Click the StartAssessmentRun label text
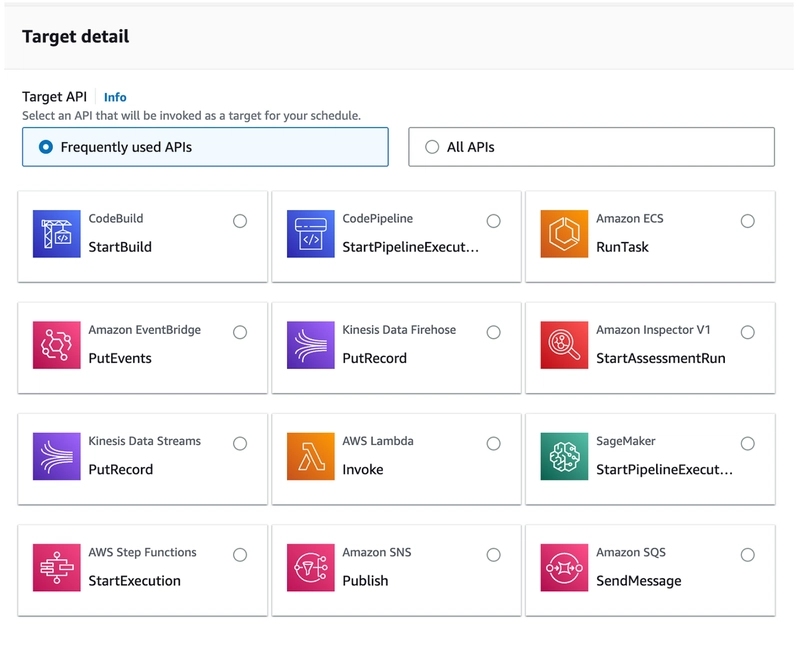Screen dimensions: 800x647 (661, 358)
